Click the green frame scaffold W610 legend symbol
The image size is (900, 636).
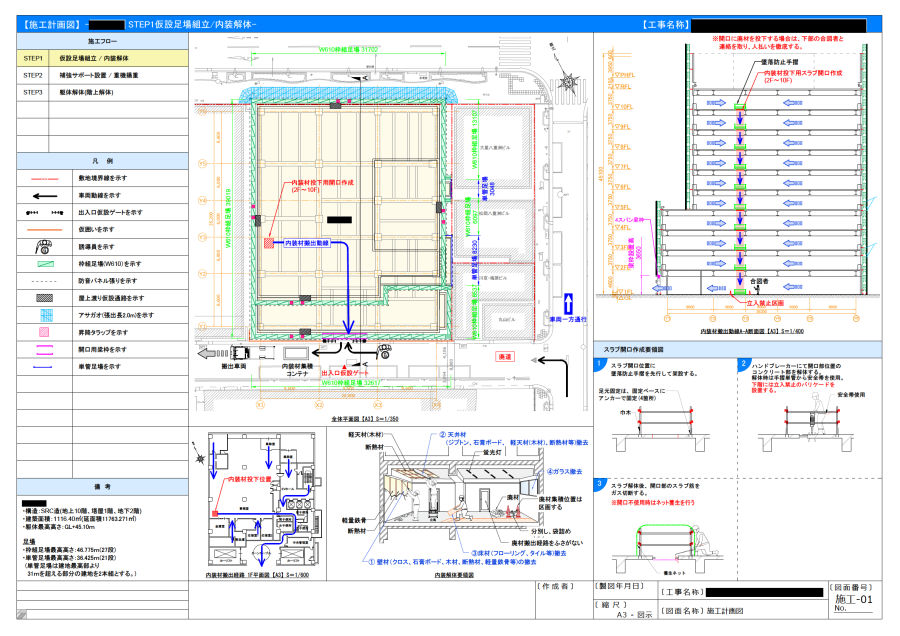point(42,264)
